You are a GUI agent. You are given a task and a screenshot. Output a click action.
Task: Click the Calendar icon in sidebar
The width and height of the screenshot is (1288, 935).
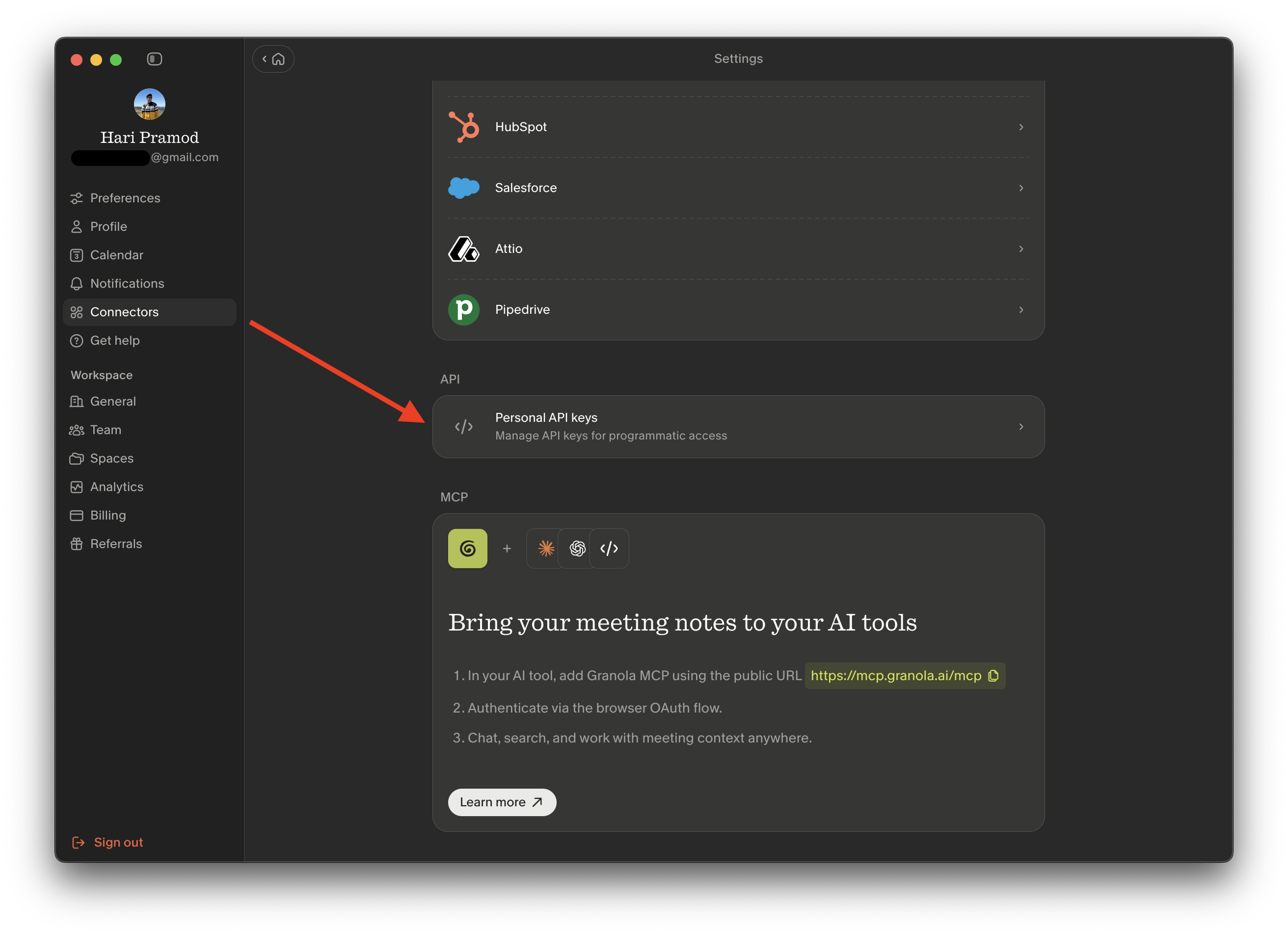(x=77, y=255)
